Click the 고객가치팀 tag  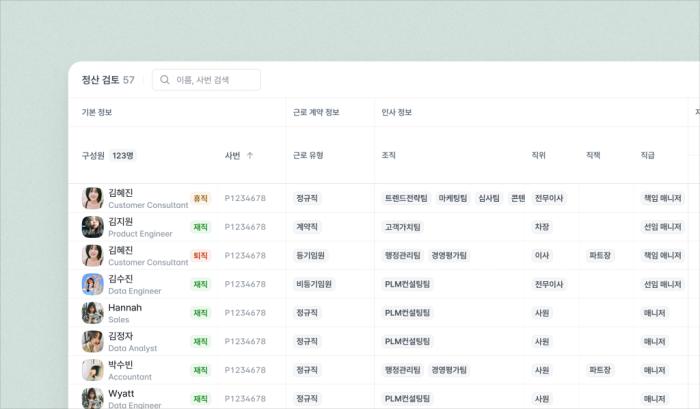pos(403,227)
